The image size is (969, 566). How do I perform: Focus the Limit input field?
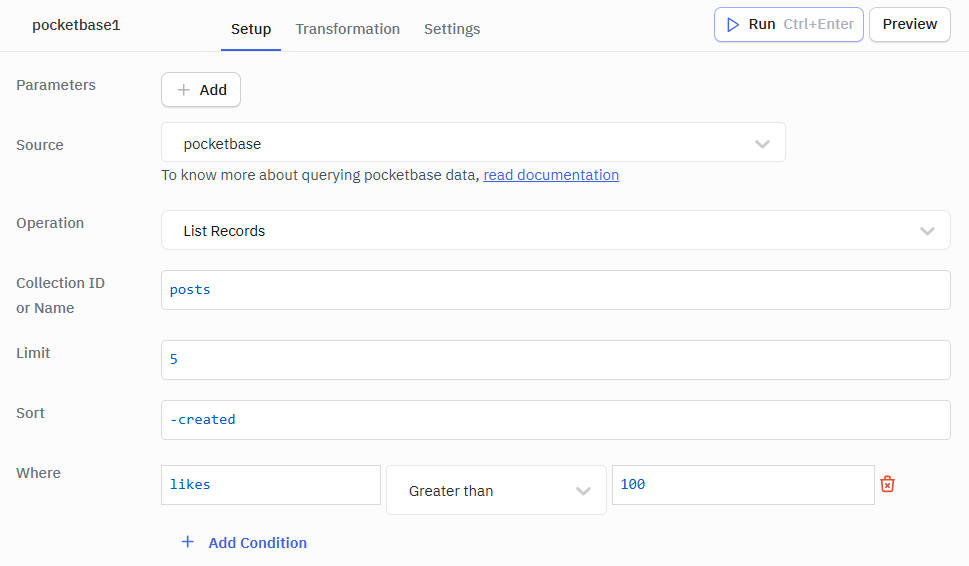(555, 360)
